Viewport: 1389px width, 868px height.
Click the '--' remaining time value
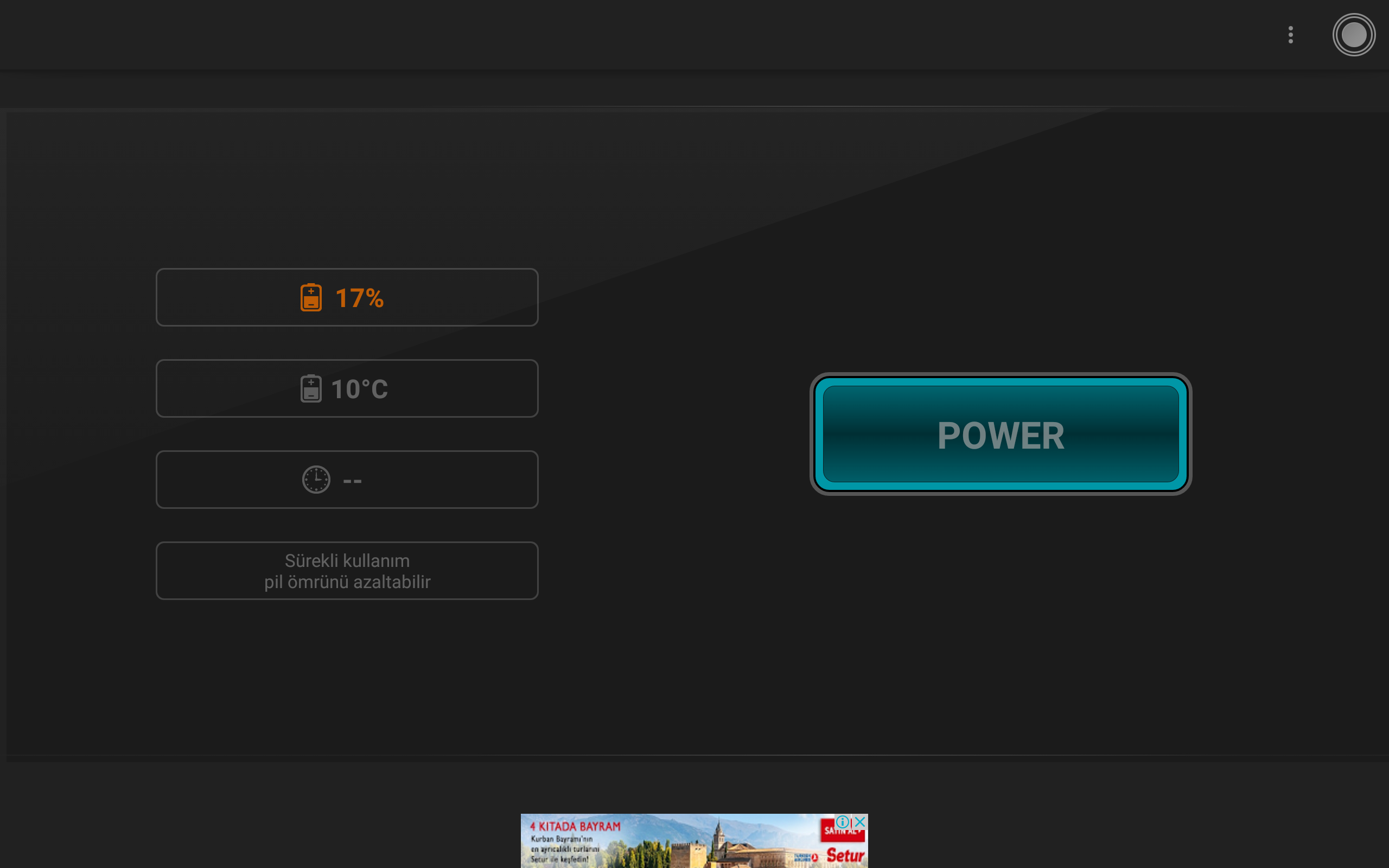point(352,481)
